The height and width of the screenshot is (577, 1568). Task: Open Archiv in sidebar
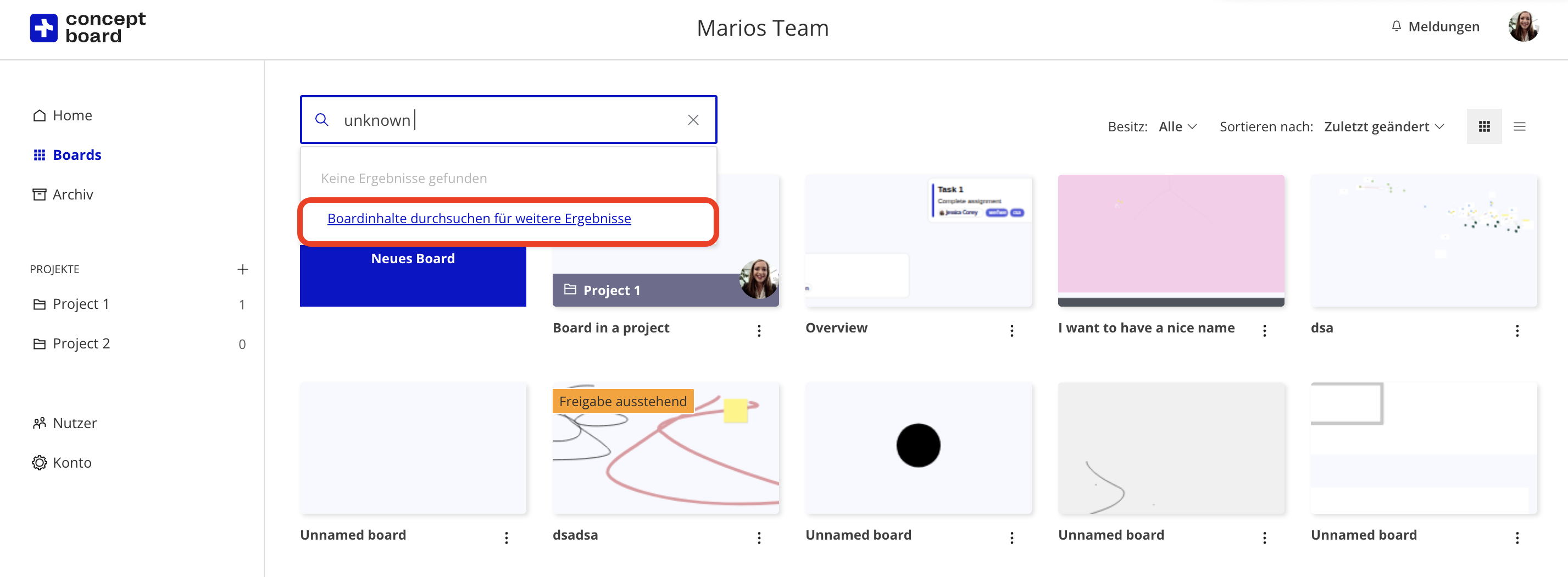click(x=63, y=194)
